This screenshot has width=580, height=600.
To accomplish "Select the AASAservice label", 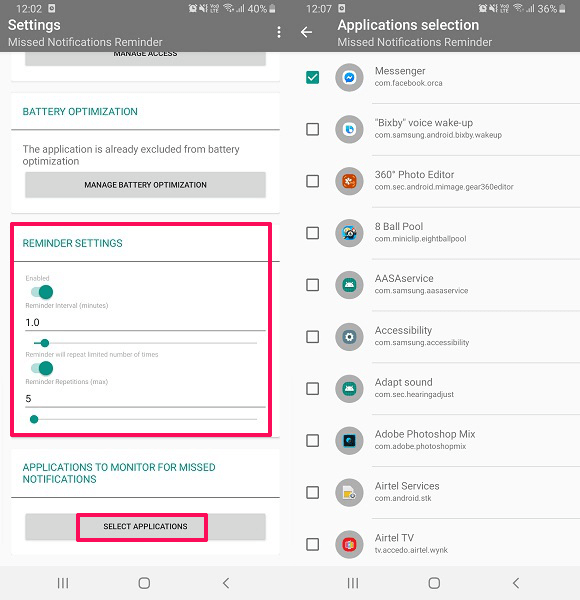I will click(x=404, y=279).
